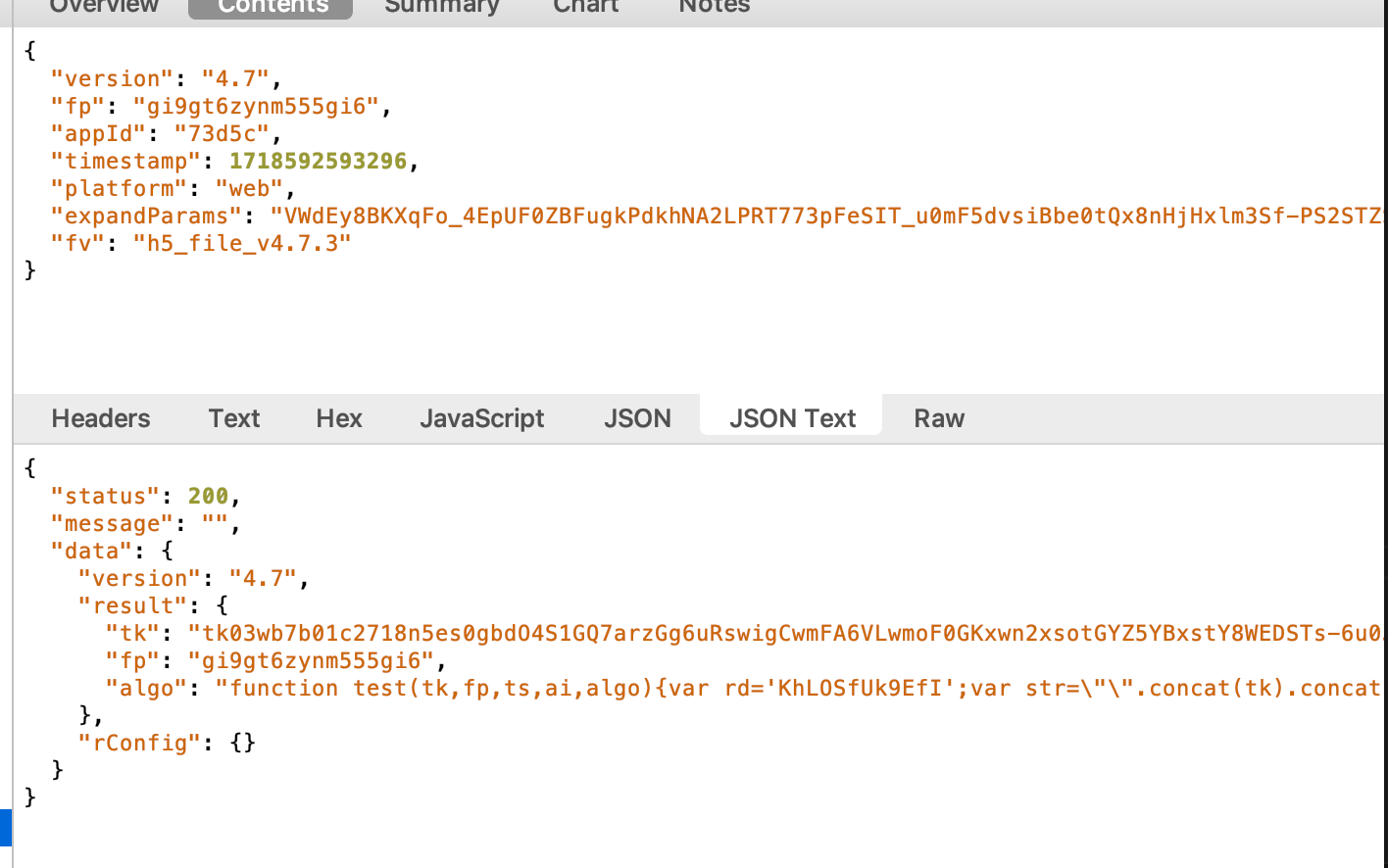Open the JSON response tab
The width and height of the screenshot is (1388, 868).
637,418
